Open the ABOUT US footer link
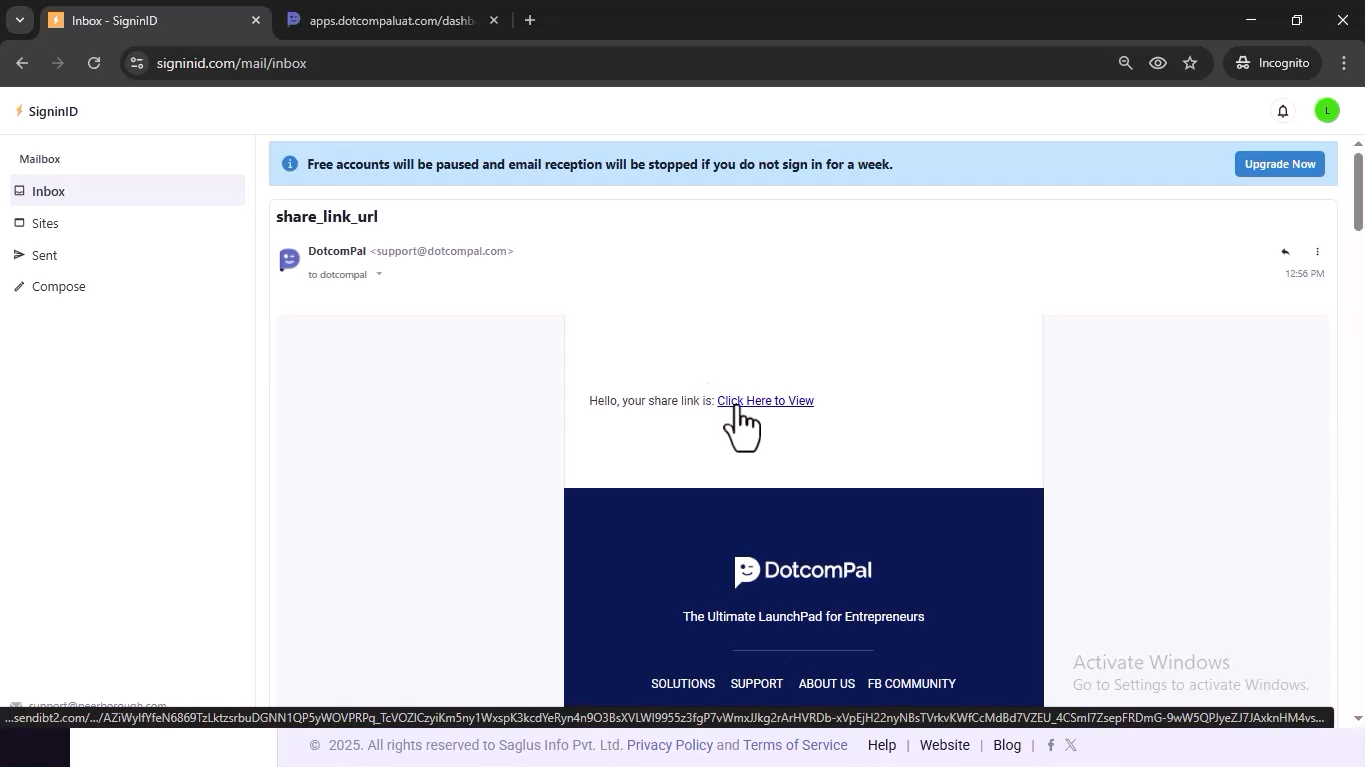The image size is (1365, 767). [x=826, y=684]
